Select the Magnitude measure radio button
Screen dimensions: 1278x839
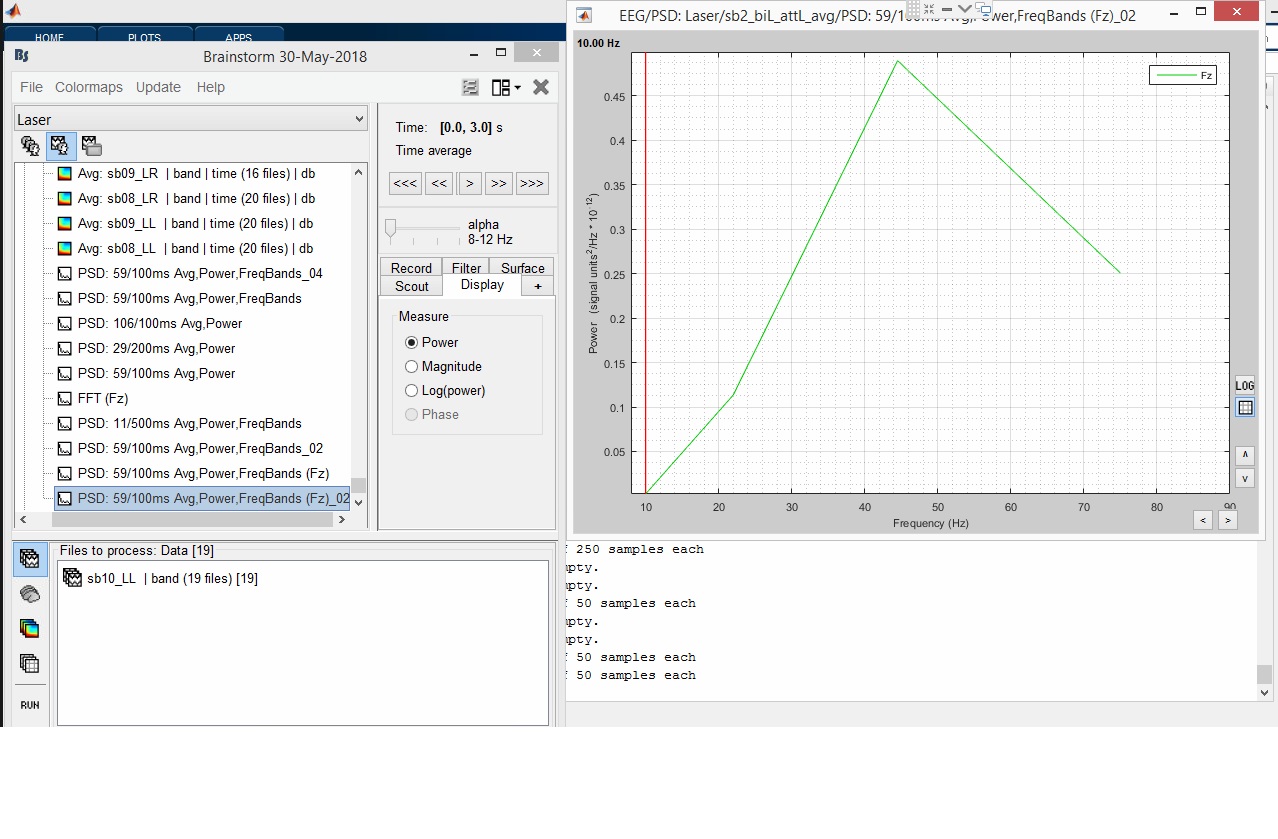point(411,366)
